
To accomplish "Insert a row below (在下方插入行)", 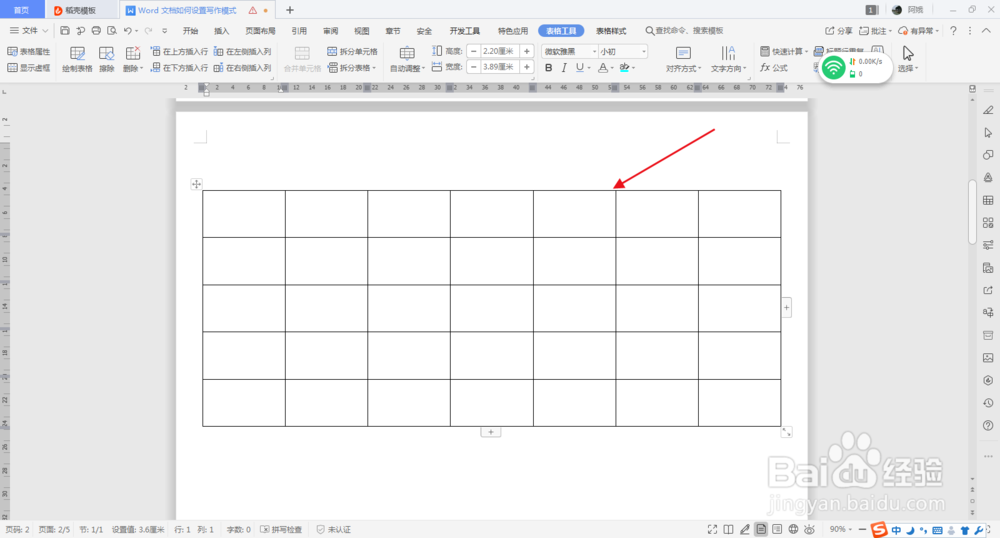I will coord(180,68).
